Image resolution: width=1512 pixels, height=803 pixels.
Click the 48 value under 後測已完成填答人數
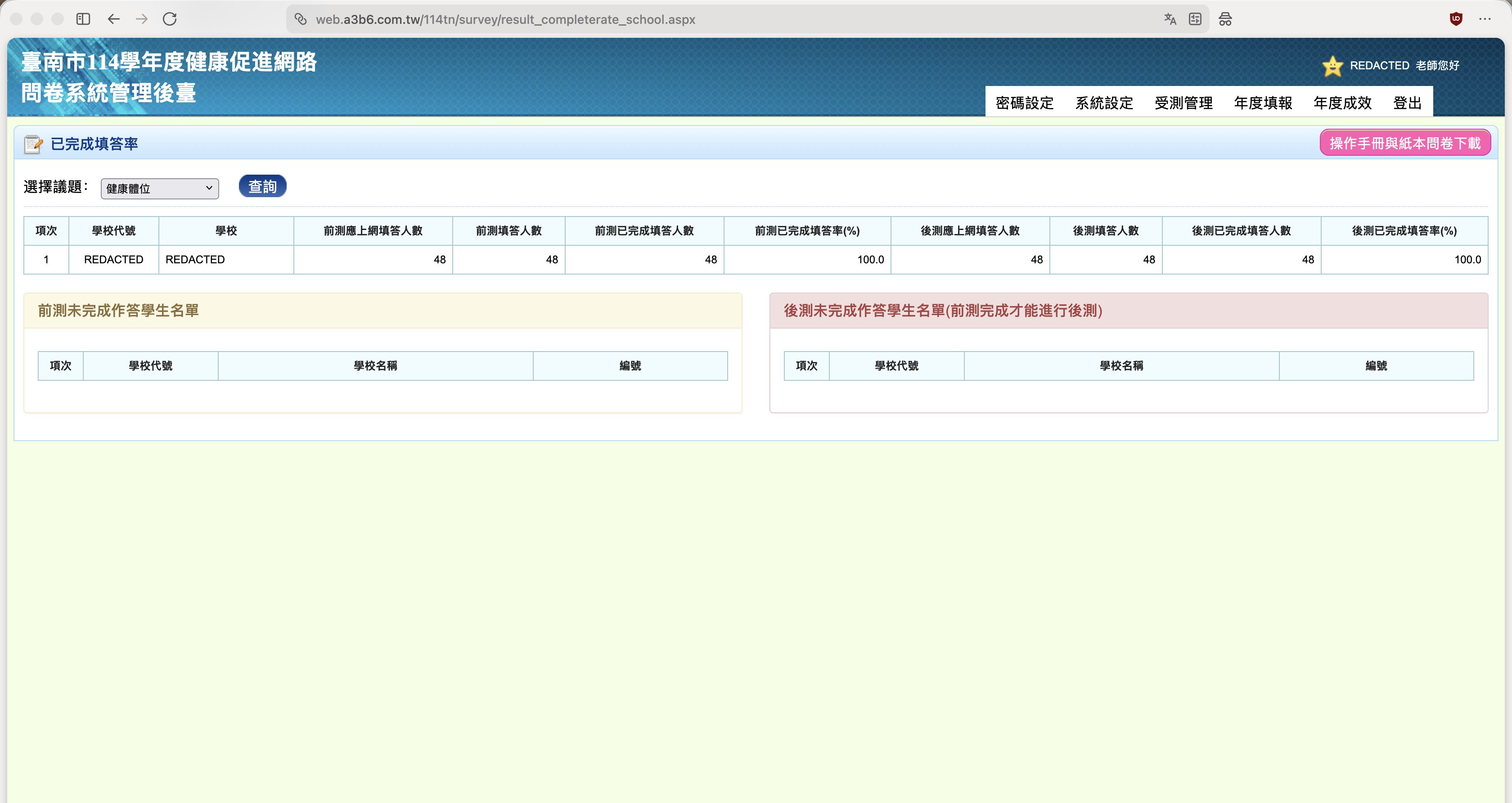coord(1308,259)
